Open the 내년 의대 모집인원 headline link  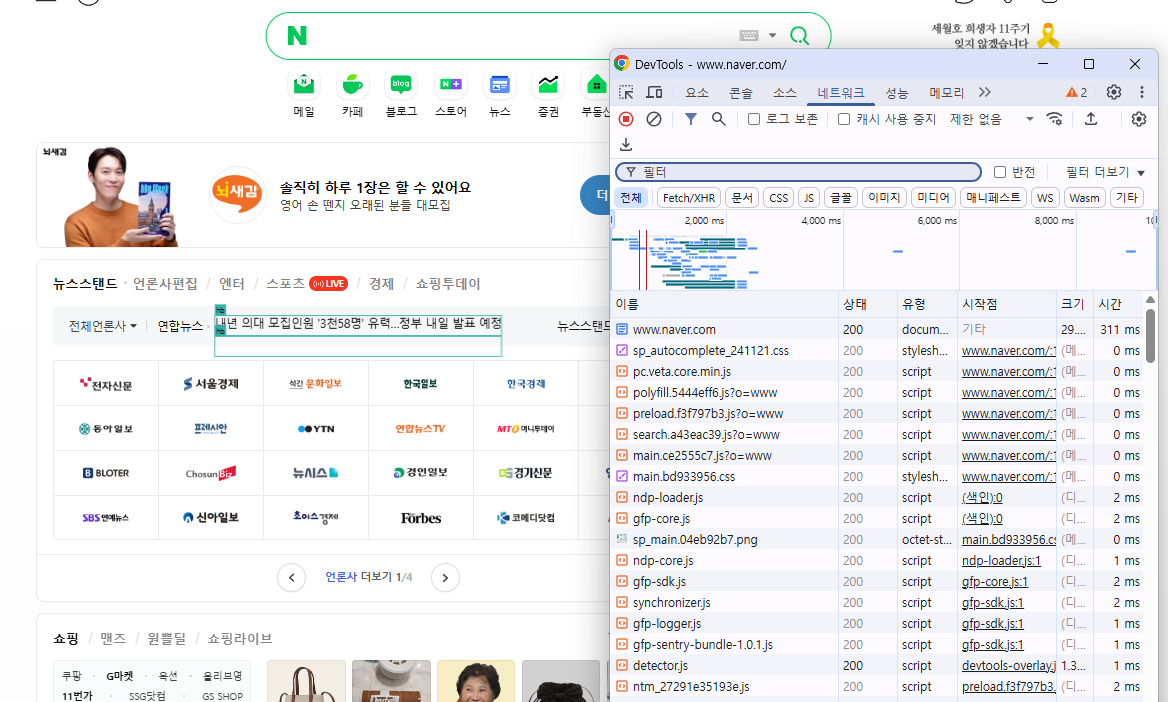point(358,323)
